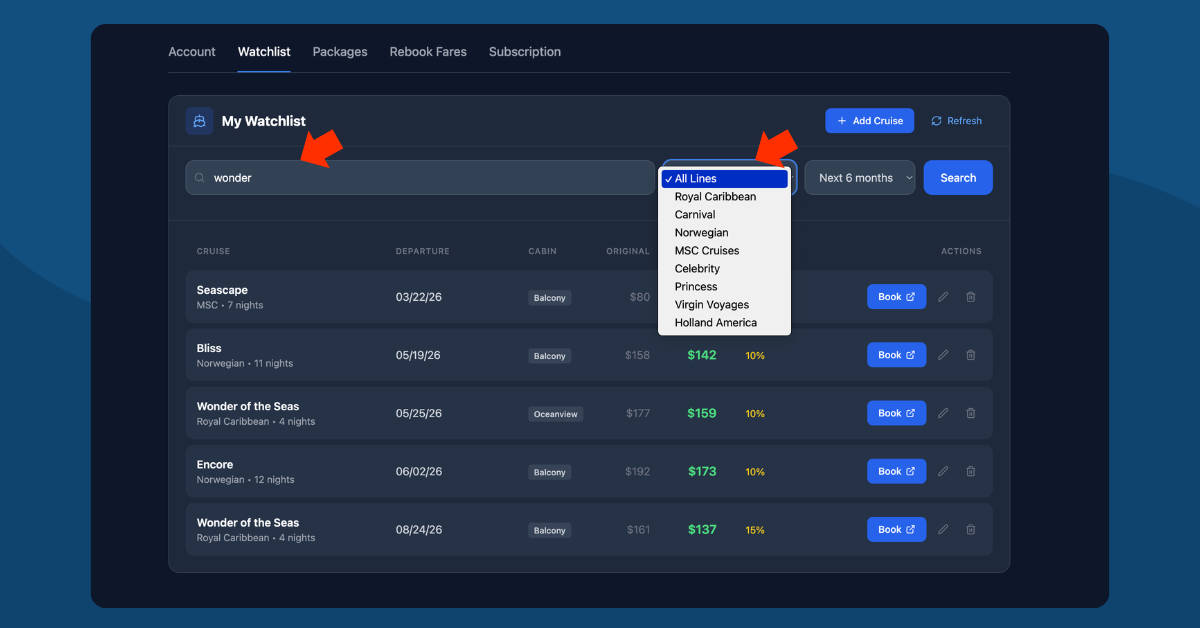The image size is (1200, 628).
Task: Click the ship icon beside My Watchlist
Action: (x=199, y=120)
